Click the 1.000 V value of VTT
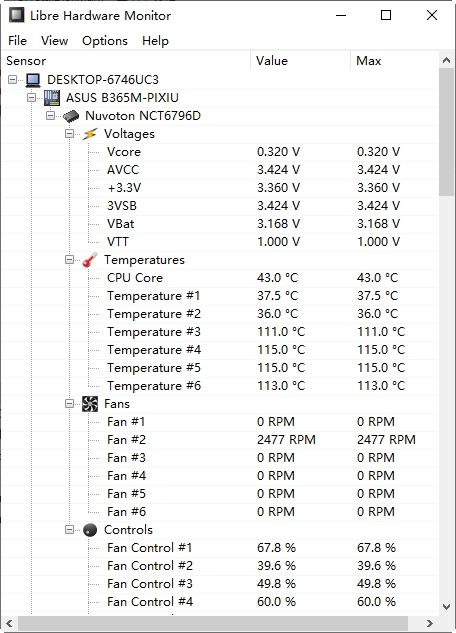456x633 pixels. (x=278, y=242)
